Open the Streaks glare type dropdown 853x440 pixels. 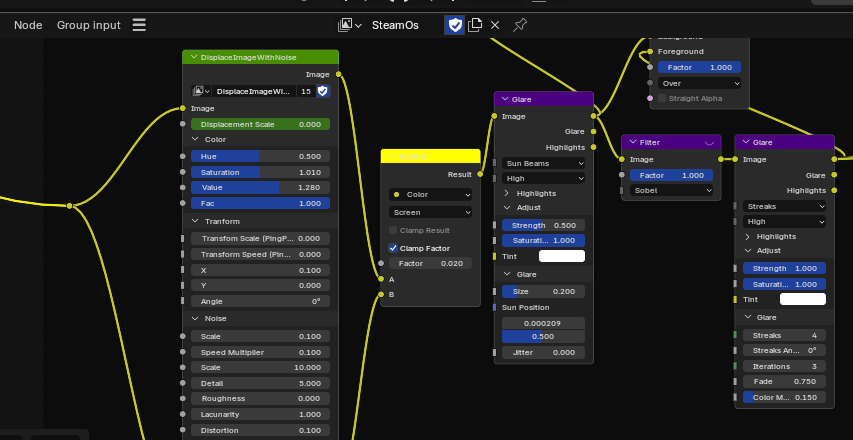pyautogui.click(x=784, y=207)
